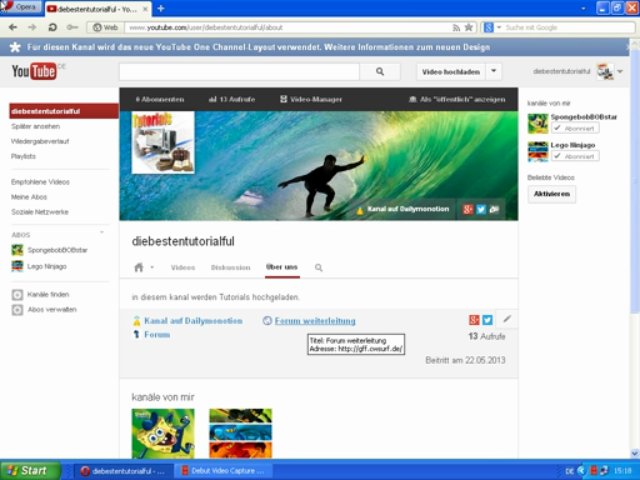
Task: Expand the dropdown next to home tab
Action: 152,268
